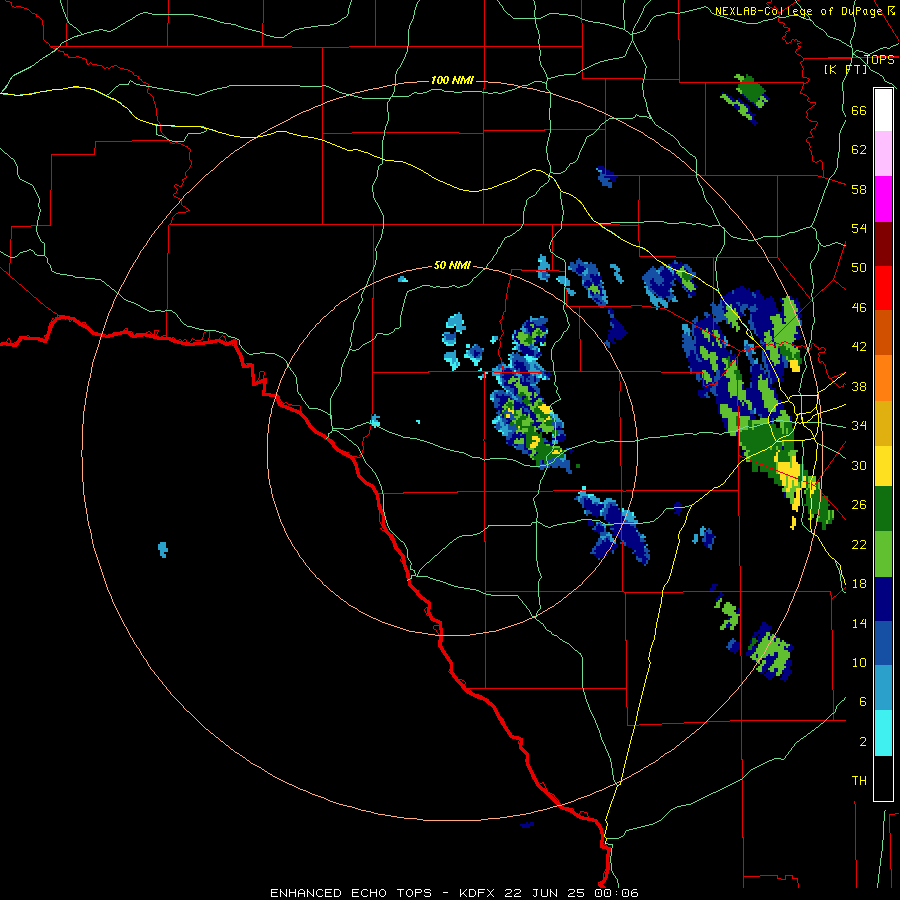Click the [K FT] units label
Screen dimensions: 900x900
845,70
